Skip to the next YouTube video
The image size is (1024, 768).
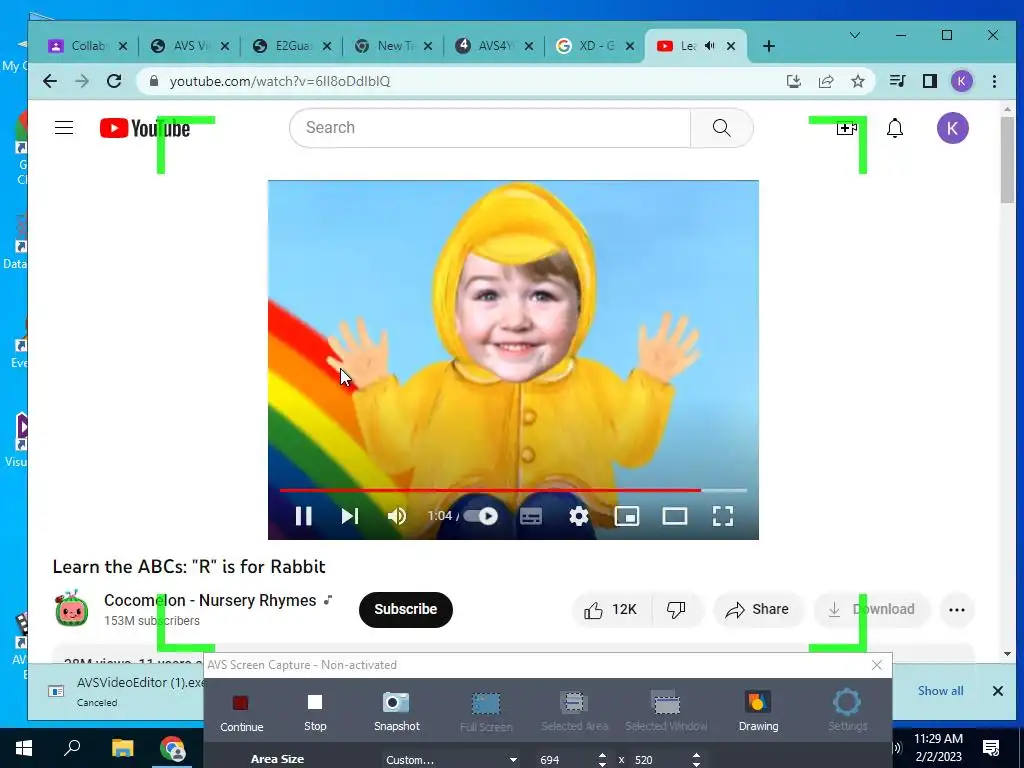pos(350,516)
